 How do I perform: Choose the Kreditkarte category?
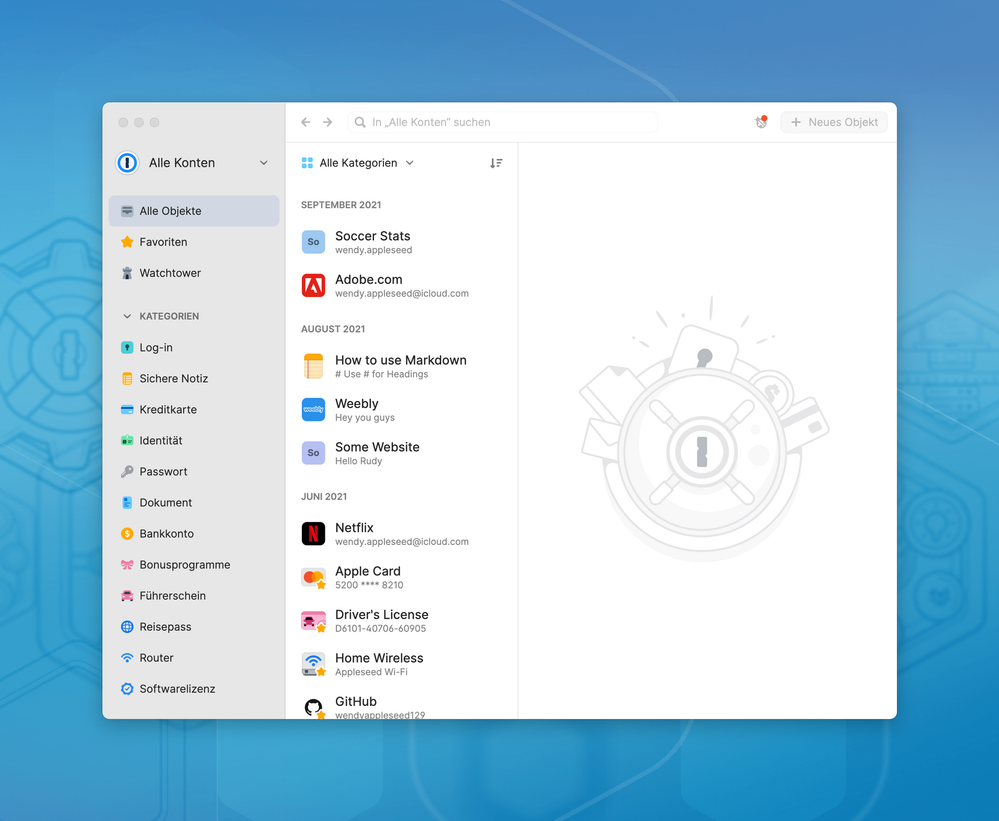click(x=167, y=409)
